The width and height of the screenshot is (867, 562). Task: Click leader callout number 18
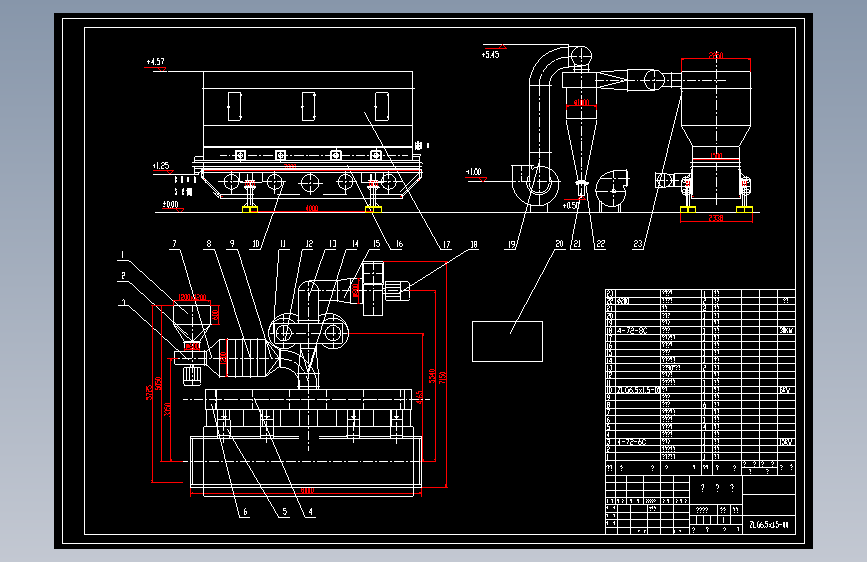[473, 244]
